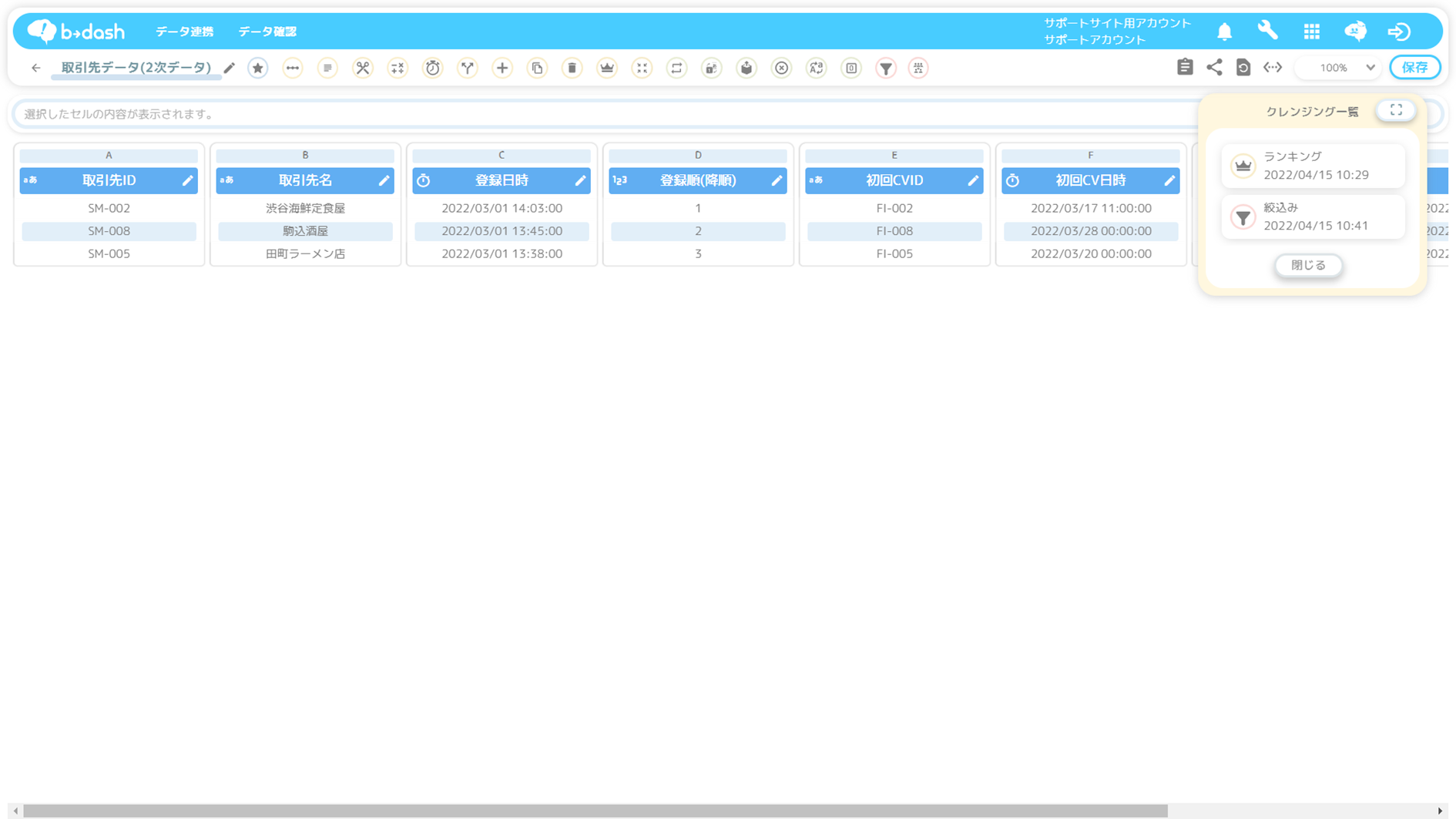Edit the 初回CVID column with pencil

pos(973,180)
